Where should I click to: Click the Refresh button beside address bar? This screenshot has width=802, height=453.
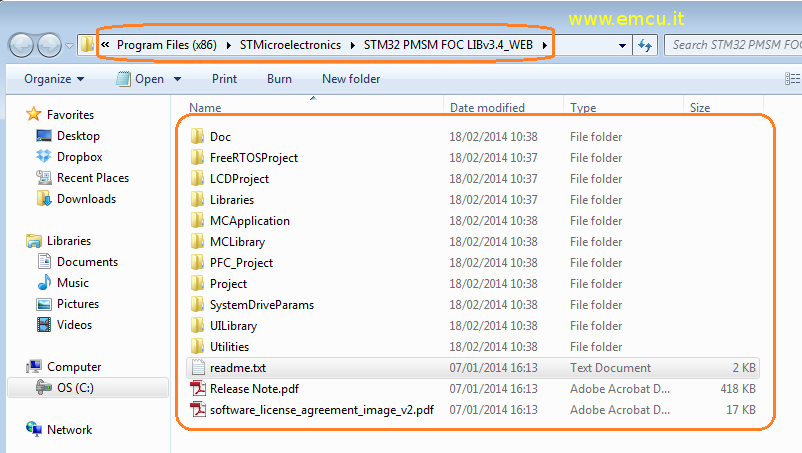pyautogui.click(x=644, y=46)
